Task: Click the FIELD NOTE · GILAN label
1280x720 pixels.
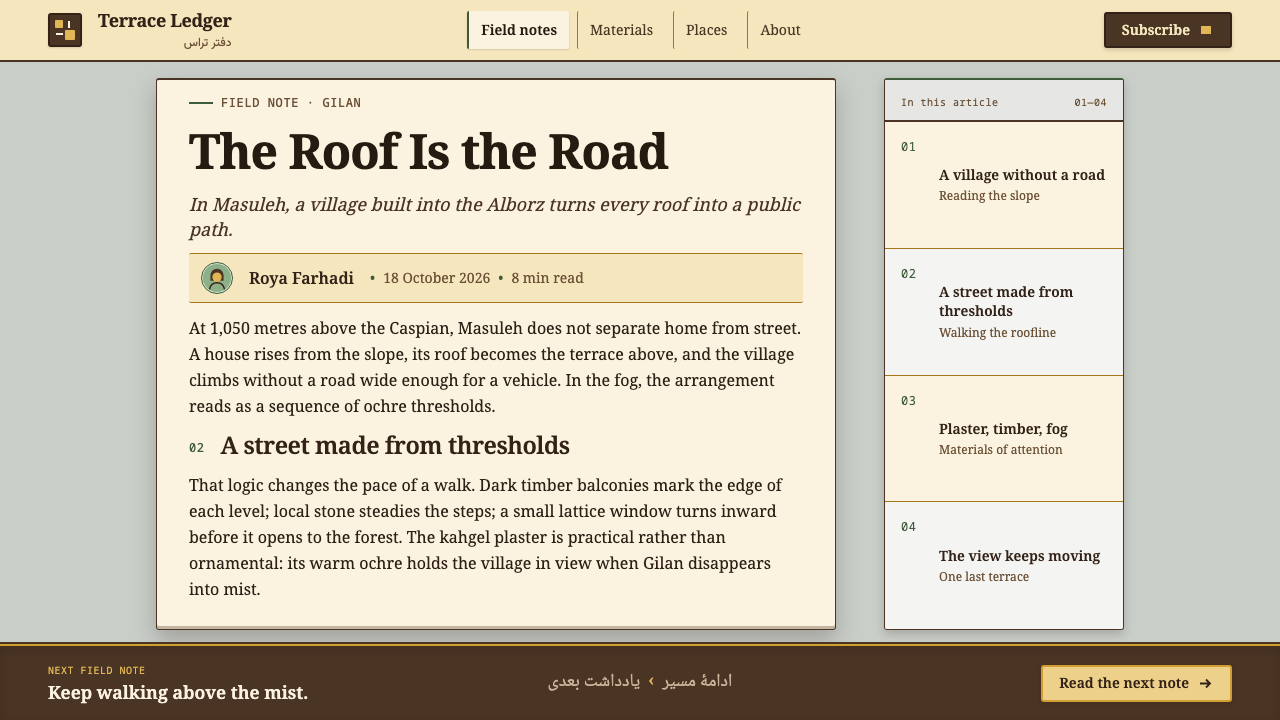Action: pyautogui.click(x=291, y=103)
